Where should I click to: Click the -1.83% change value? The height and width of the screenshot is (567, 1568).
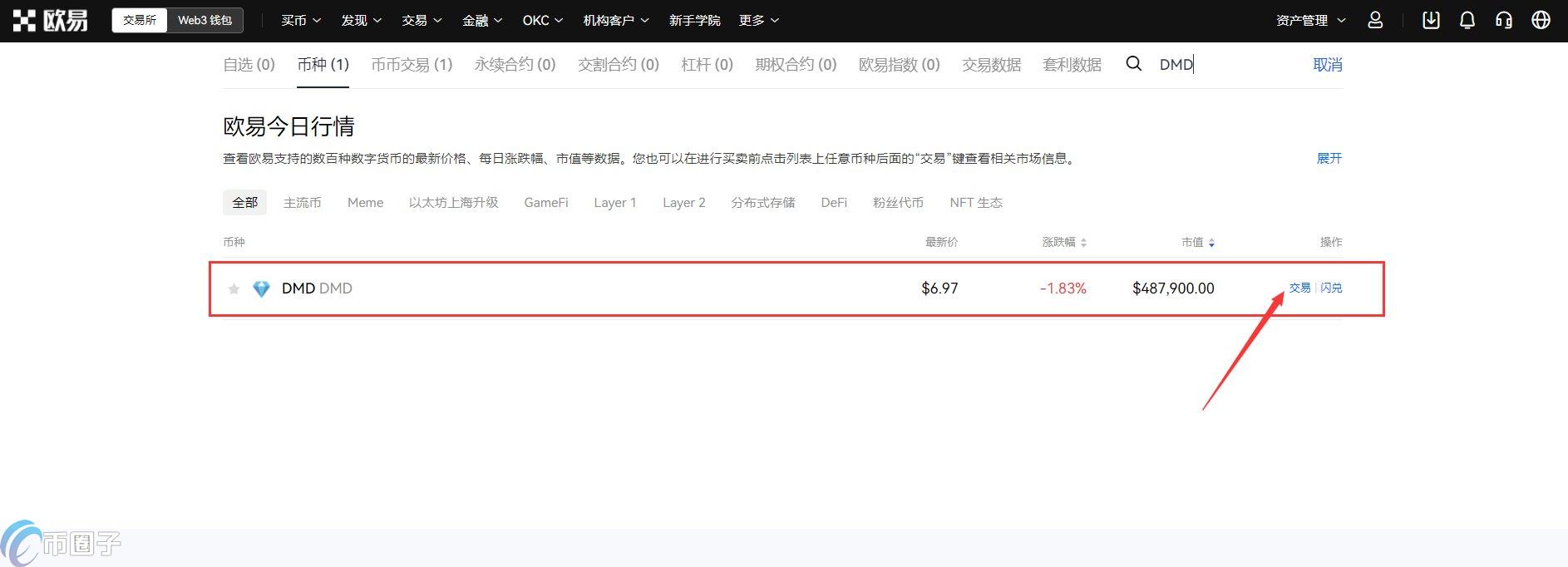(x=1063, y=288)
